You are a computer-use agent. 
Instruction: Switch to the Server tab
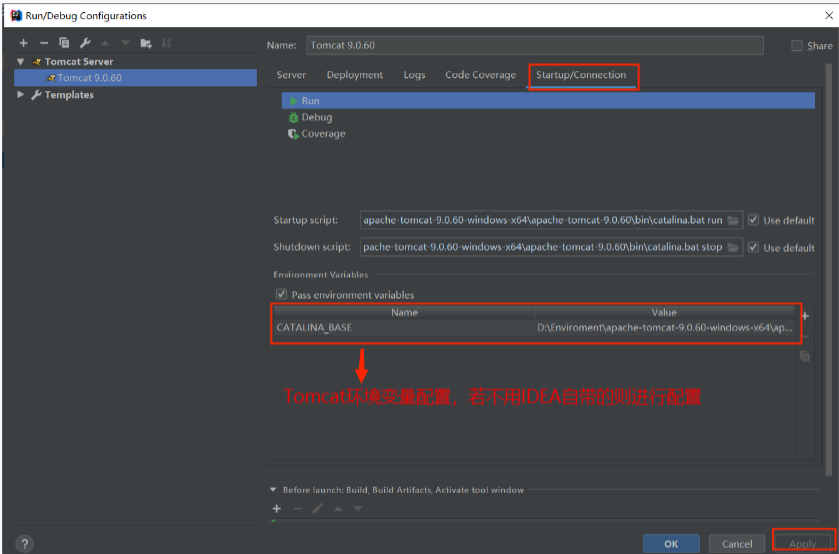(x=291, y=75)
